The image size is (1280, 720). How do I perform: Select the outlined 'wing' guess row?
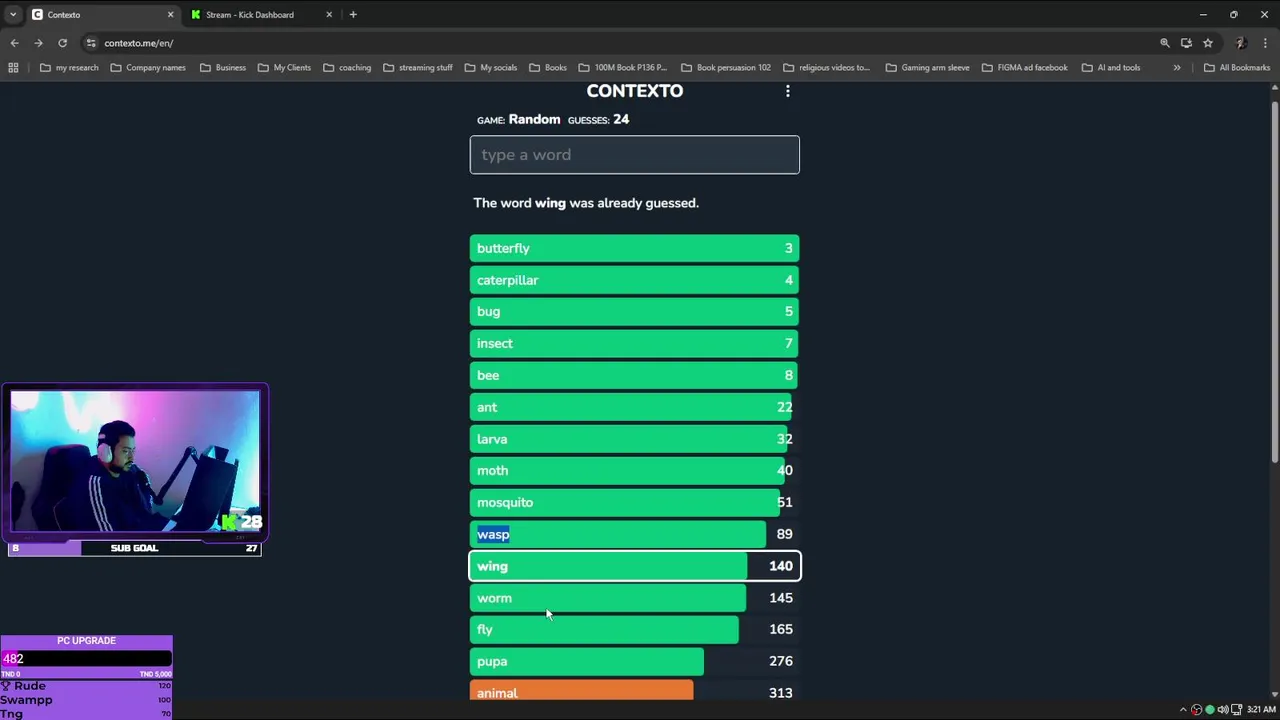635,566
